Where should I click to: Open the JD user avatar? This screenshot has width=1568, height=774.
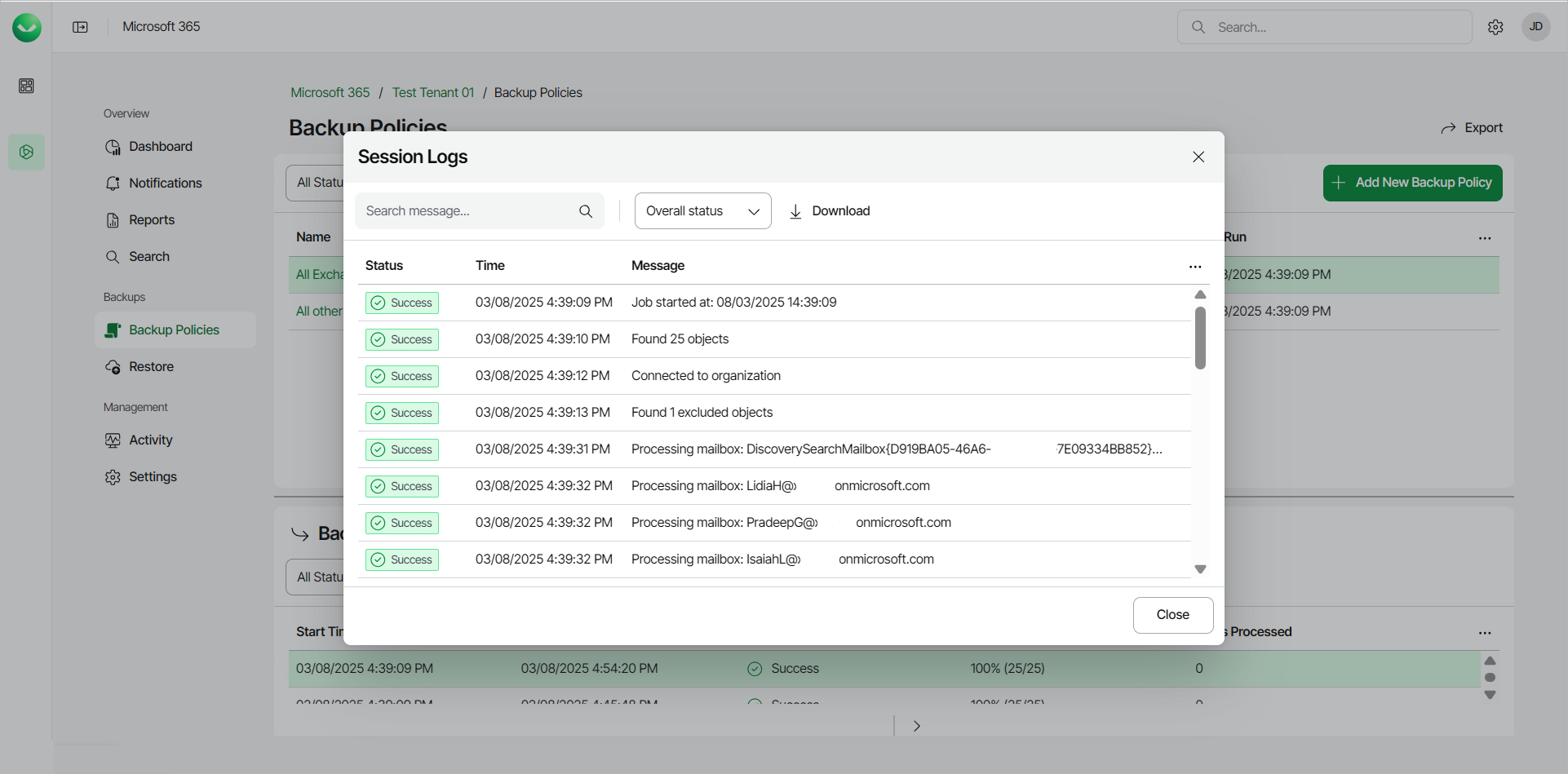point(1535,27)
